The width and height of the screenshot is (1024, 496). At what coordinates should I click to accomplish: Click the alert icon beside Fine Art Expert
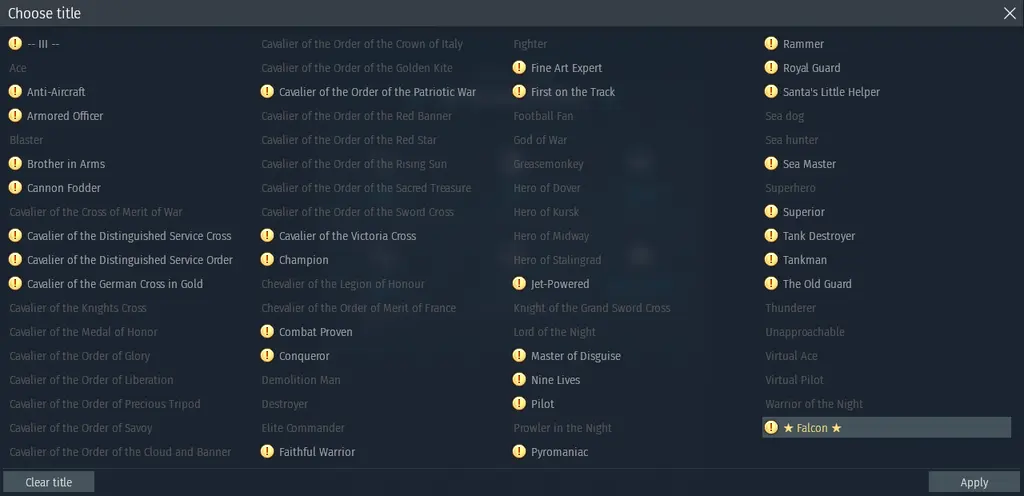(519, 68)
